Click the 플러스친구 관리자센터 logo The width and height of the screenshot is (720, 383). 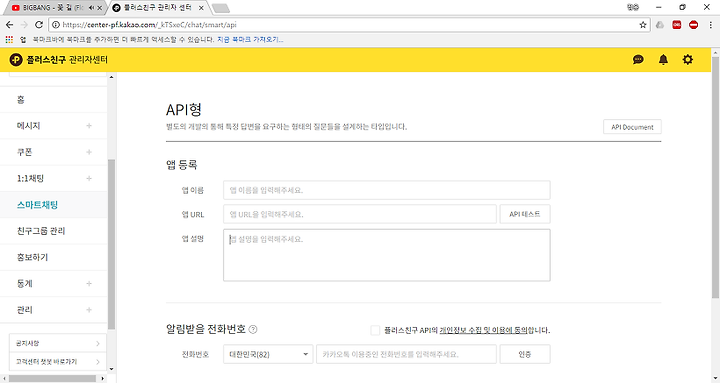click(58, 60)
